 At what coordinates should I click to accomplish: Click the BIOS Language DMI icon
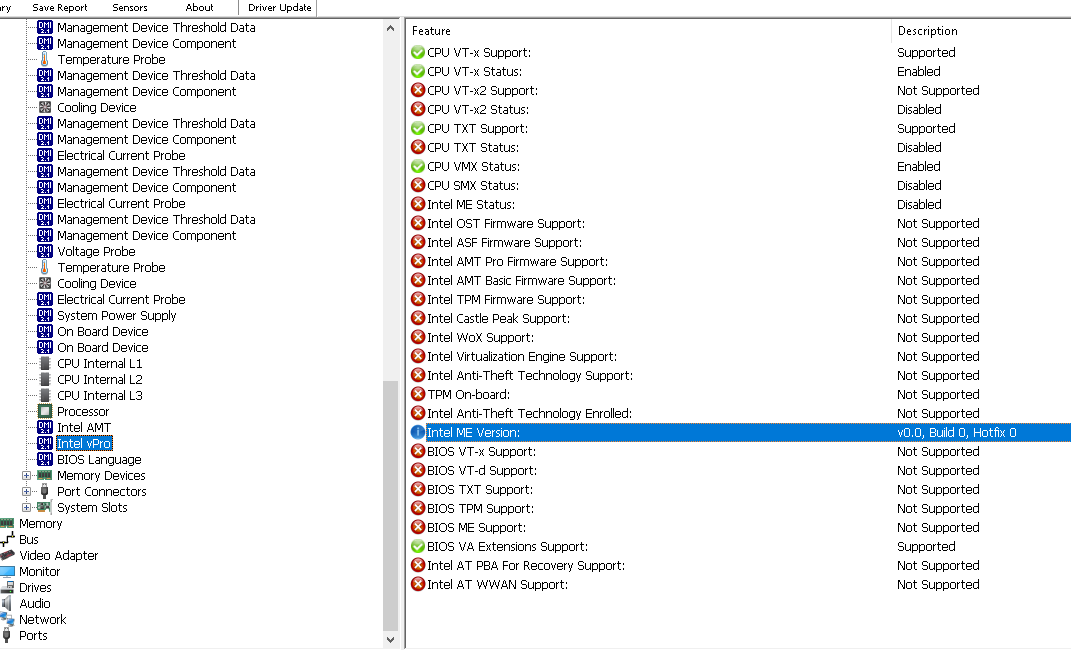45,460
